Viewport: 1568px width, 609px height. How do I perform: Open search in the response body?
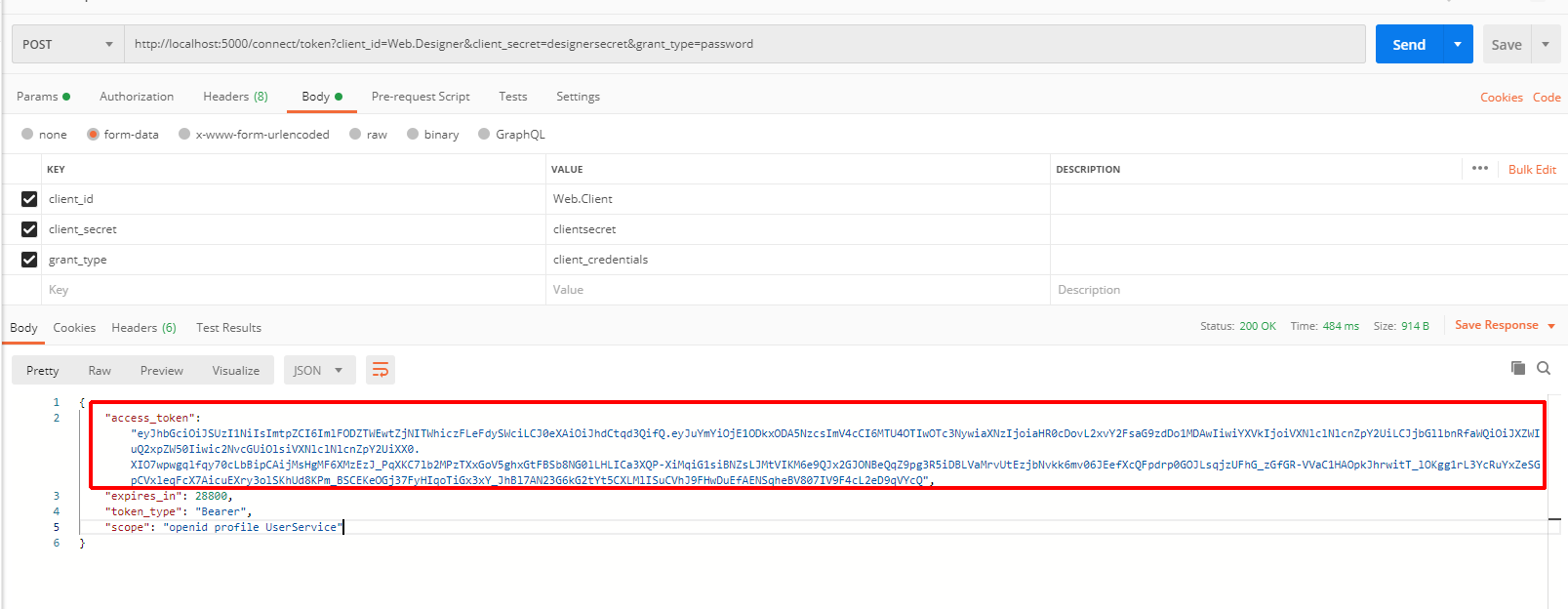point(1544,368)
